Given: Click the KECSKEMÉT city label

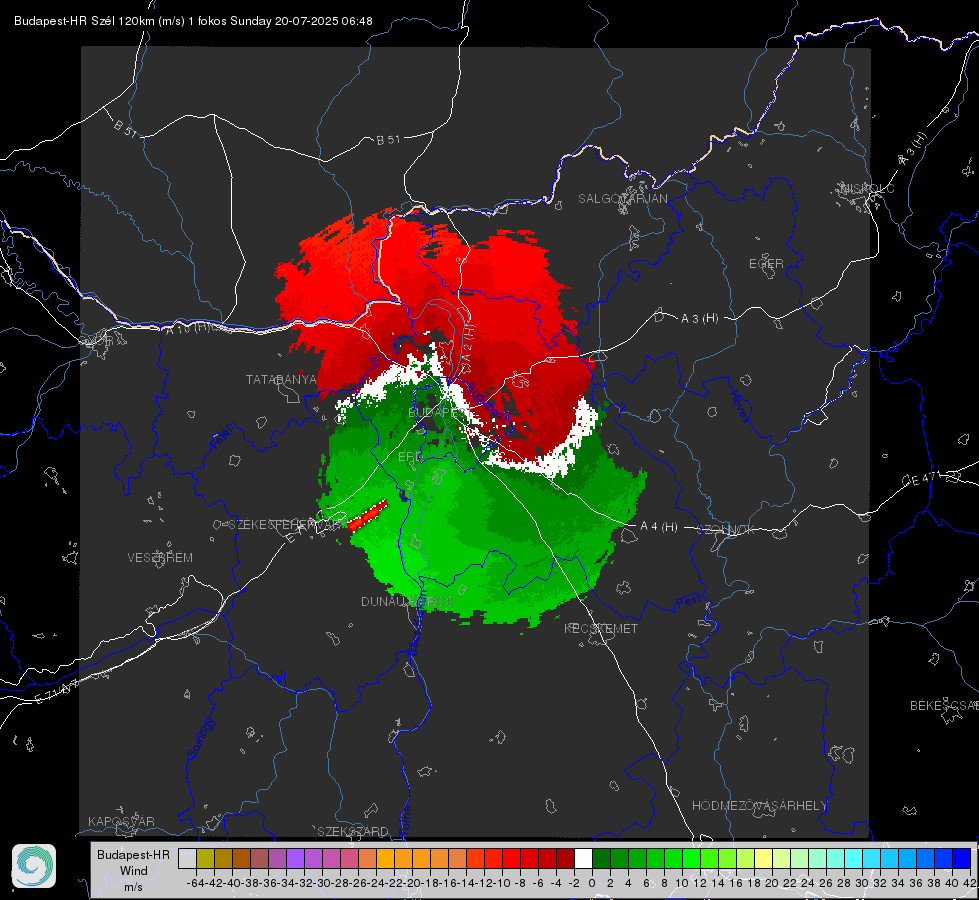Looking at the screenshot, I should 601,628.
